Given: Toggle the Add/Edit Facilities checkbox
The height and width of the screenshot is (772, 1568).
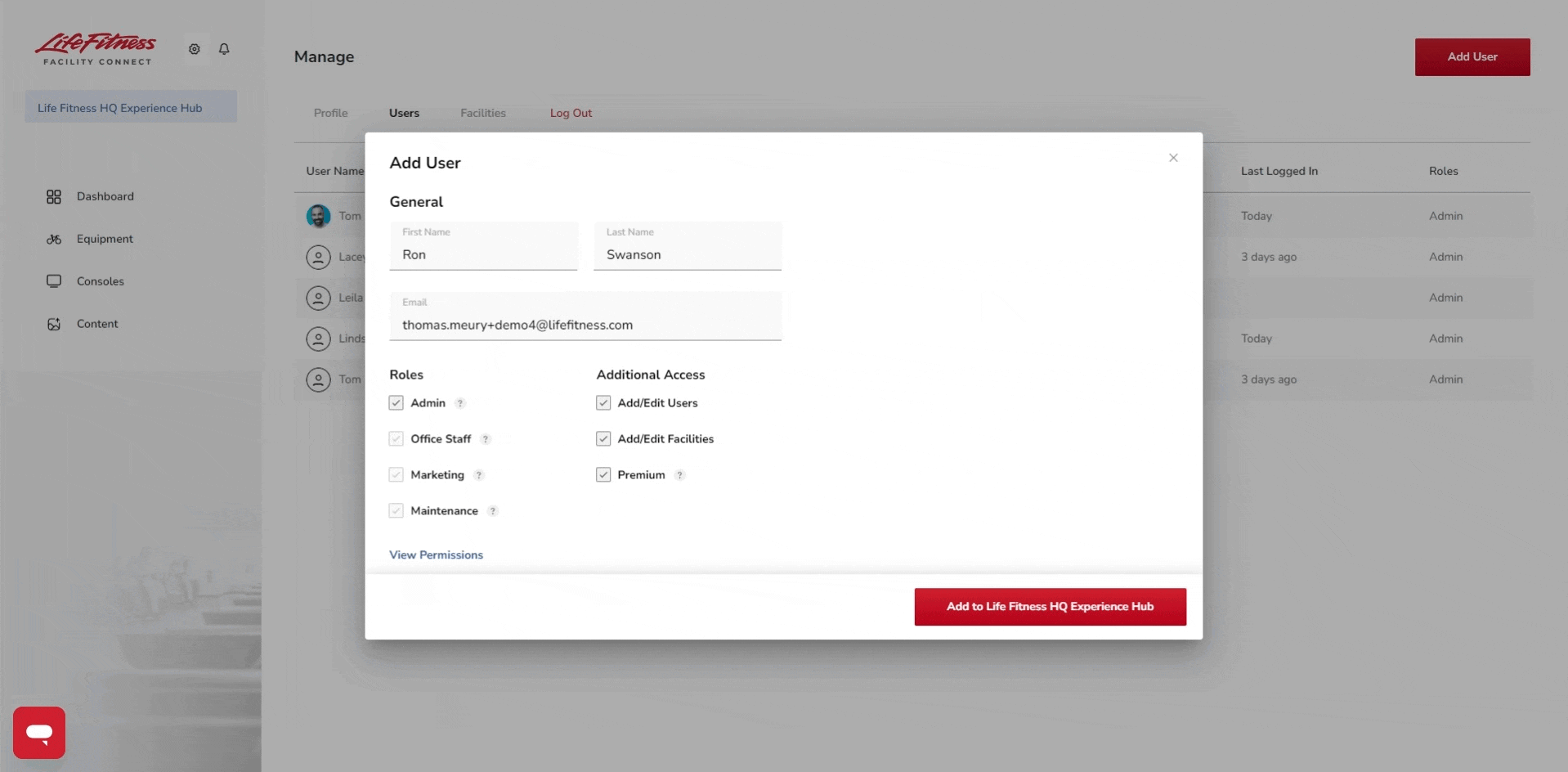Looking at the screenshot, I should 603,439.
